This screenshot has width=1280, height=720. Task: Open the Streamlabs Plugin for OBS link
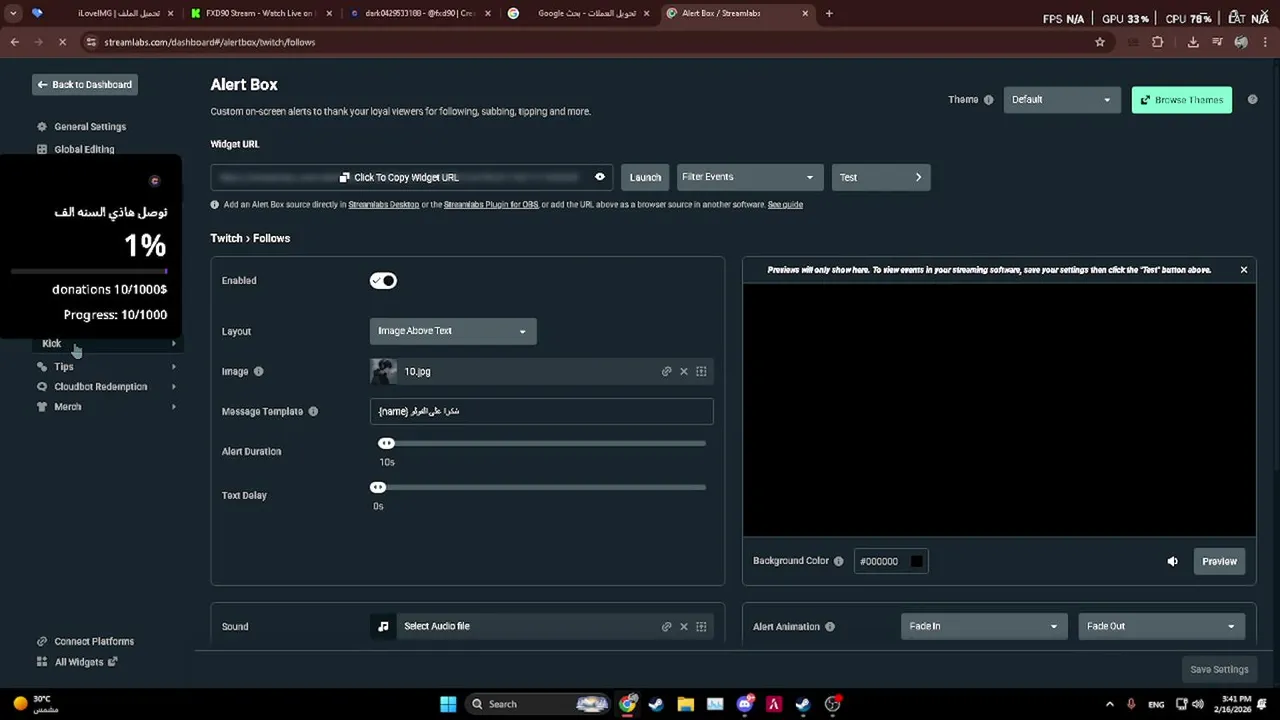point(491,204)
